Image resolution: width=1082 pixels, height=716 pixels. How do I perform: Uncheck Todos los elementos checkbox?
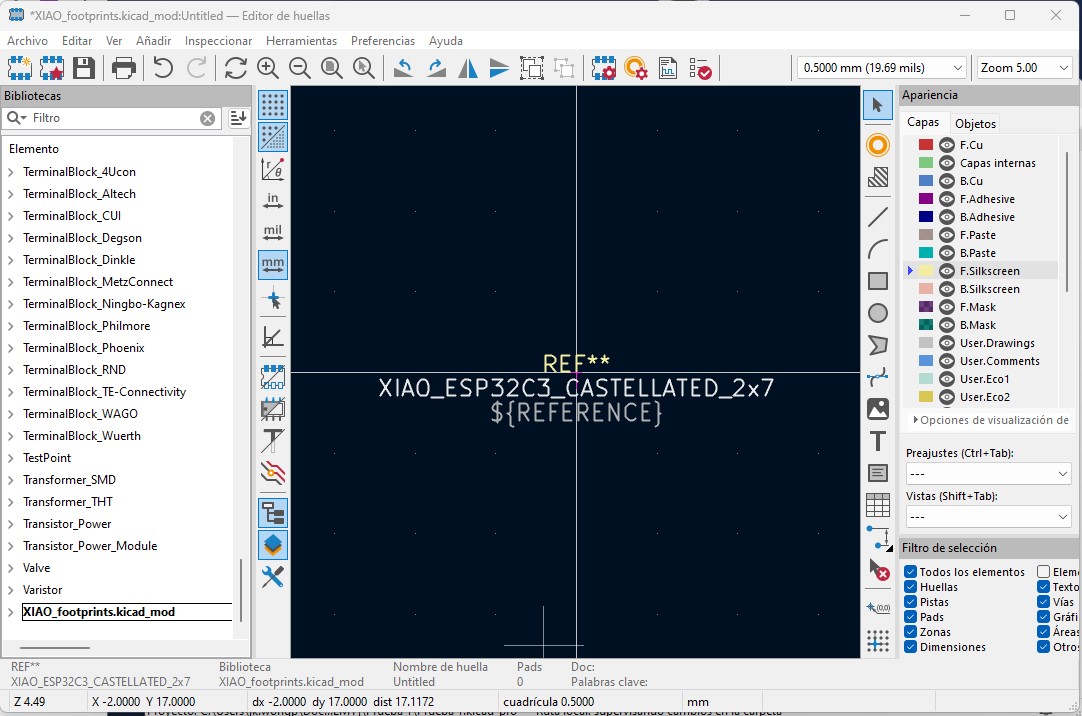pos(910,572)
